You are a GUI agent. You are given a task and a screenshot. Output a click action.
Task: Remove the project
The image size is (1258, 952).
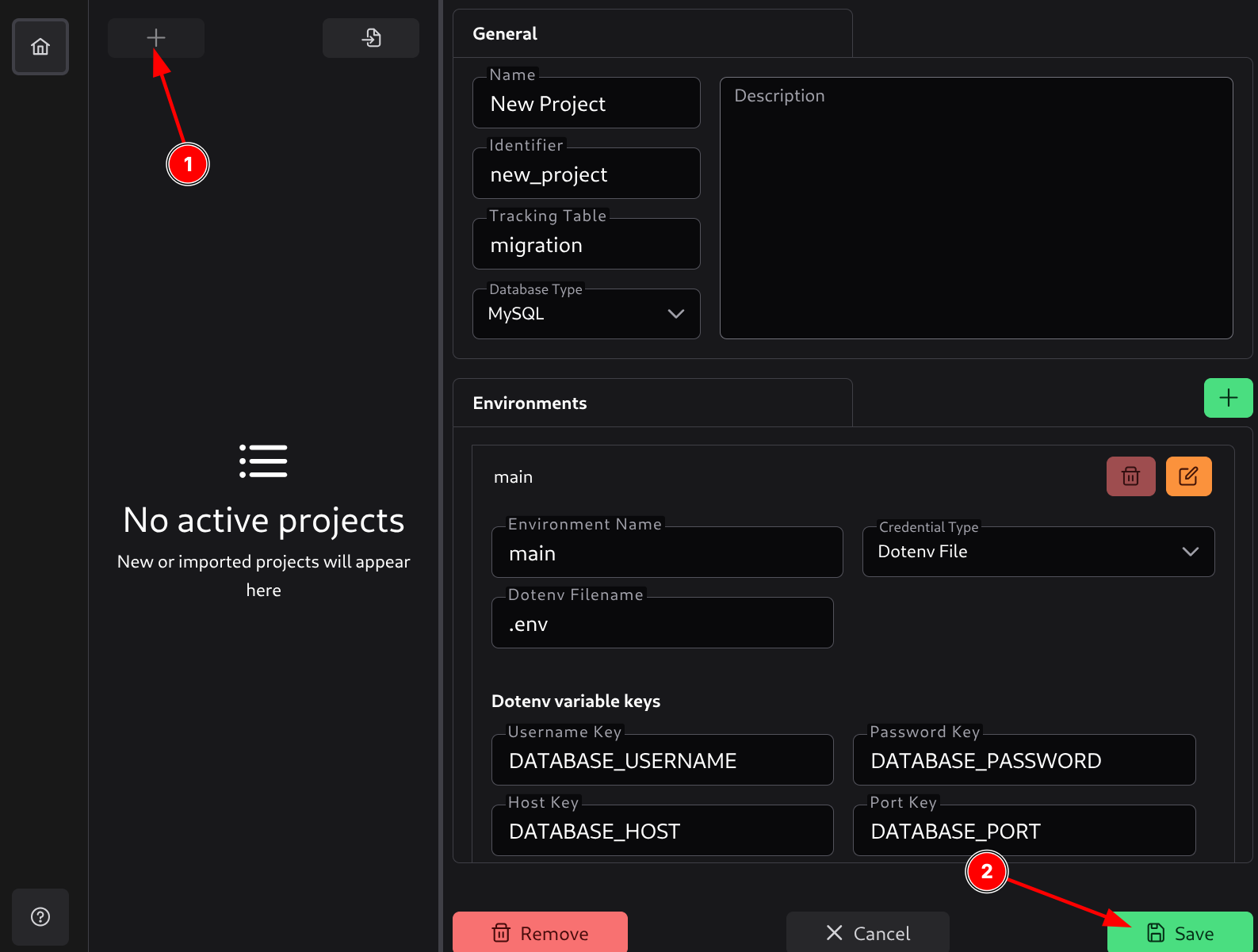tap(540, 933)
